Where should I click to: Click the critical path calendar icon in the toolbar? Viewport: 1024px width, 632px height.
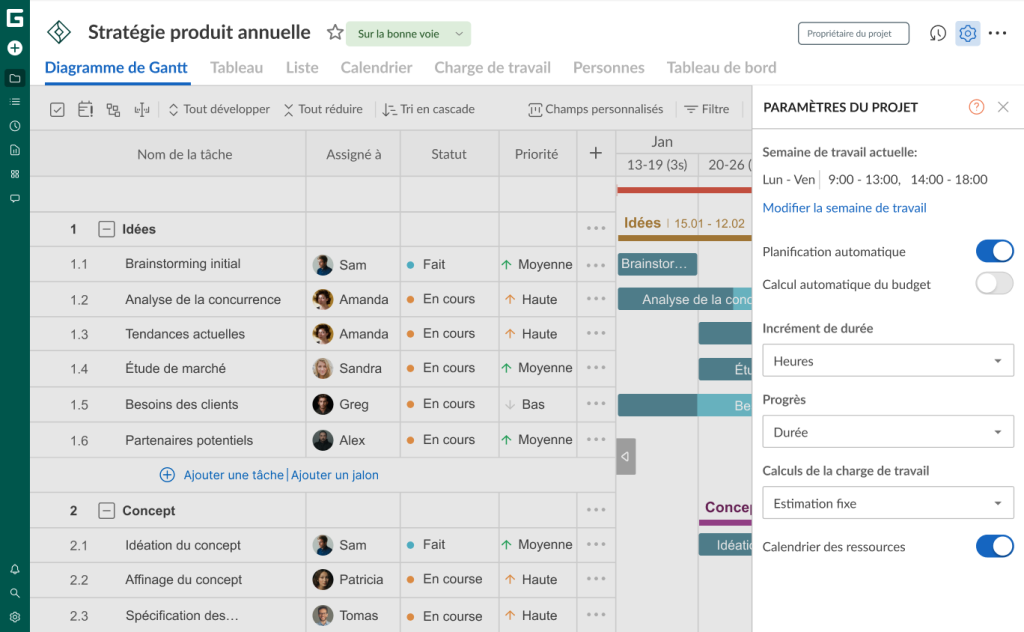[86, 109]
